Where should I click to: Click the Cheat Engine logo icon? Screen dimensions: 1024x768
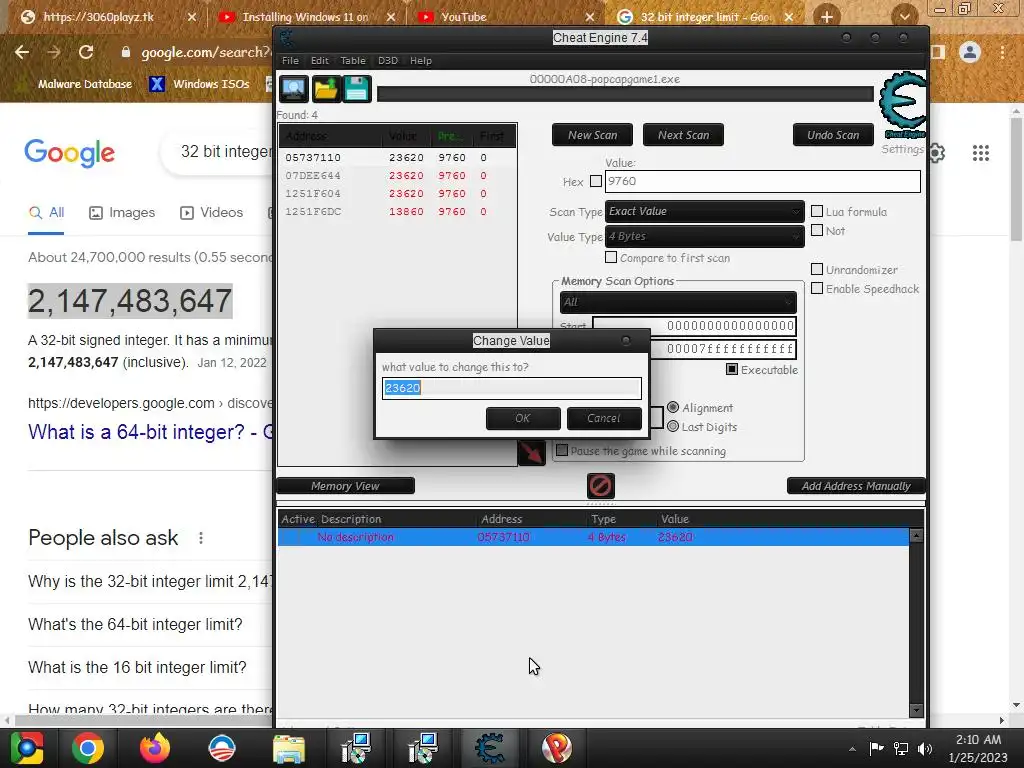point(903,103)
